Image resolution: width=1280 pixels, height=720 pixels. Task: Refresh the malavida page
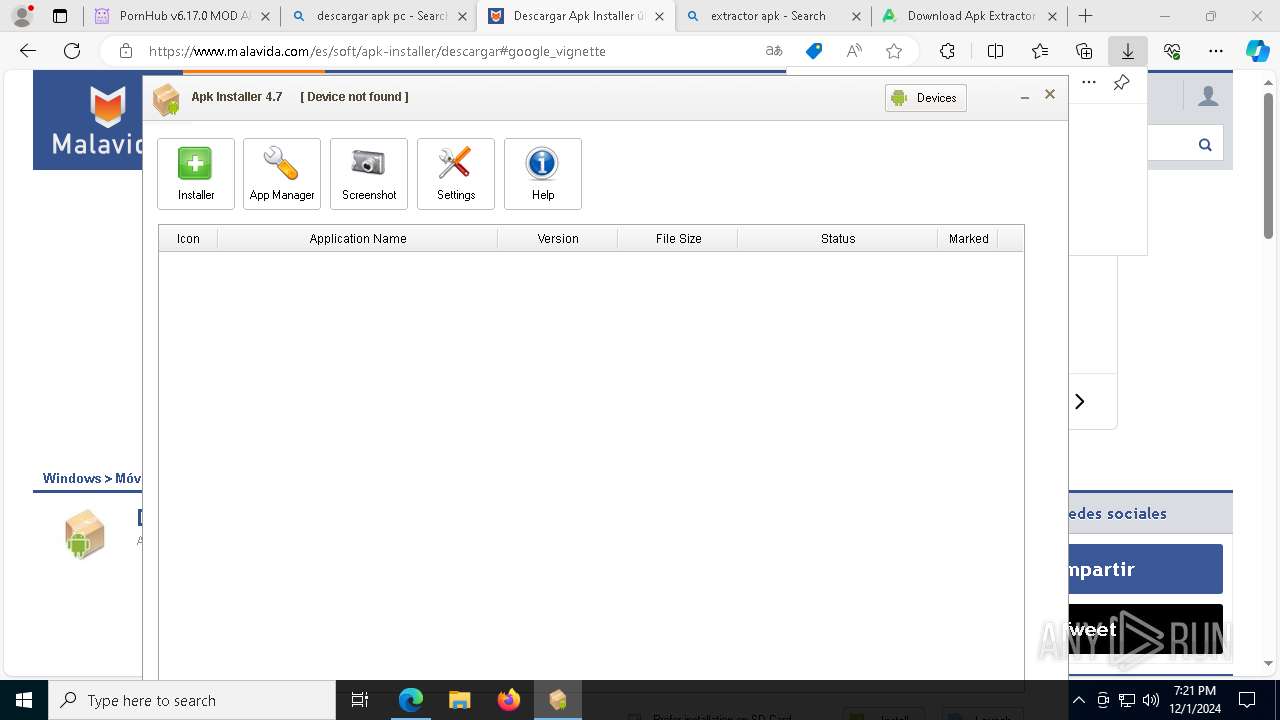click(72, 51)
